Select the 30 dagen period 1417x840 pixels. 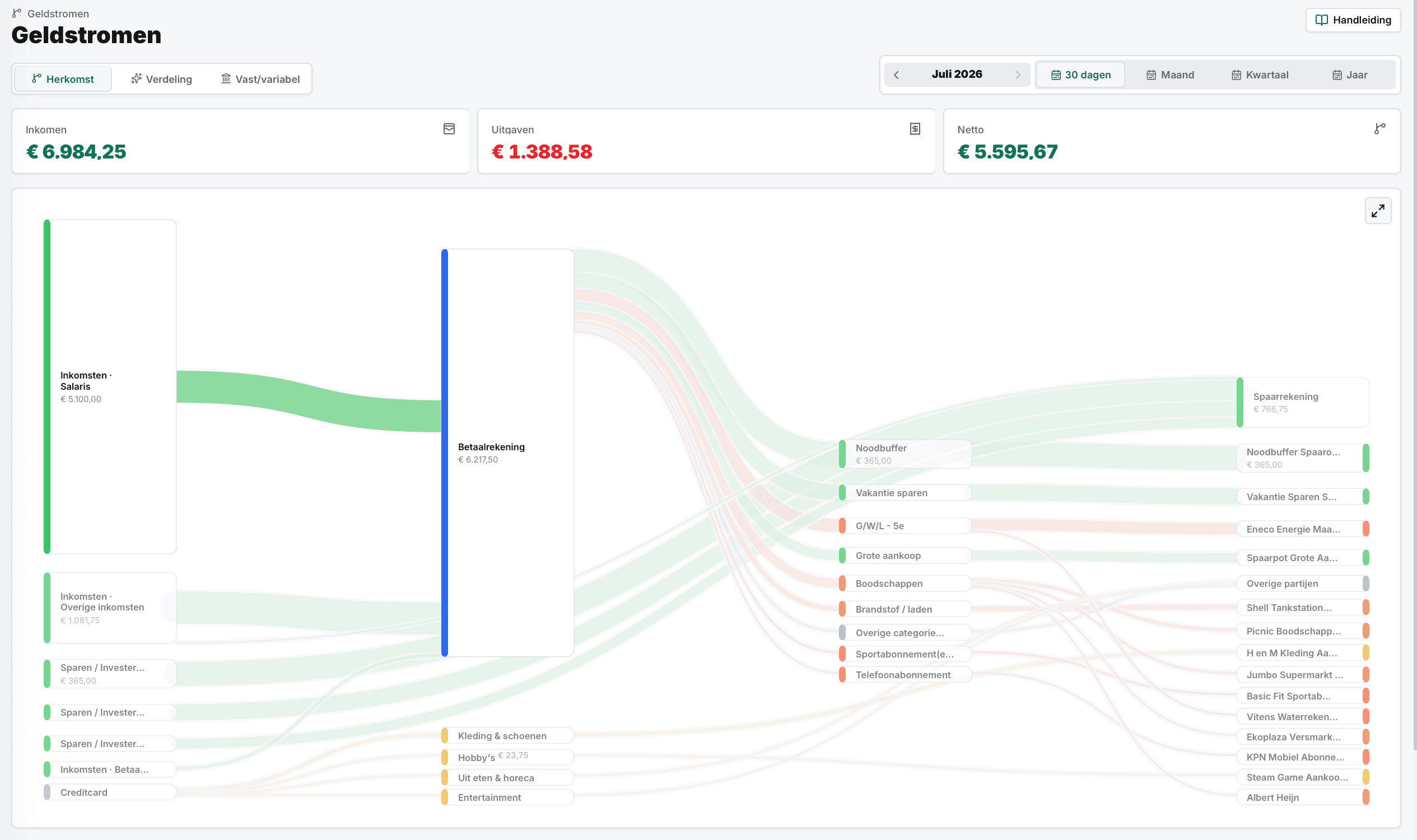click(x=1080, y=74)
